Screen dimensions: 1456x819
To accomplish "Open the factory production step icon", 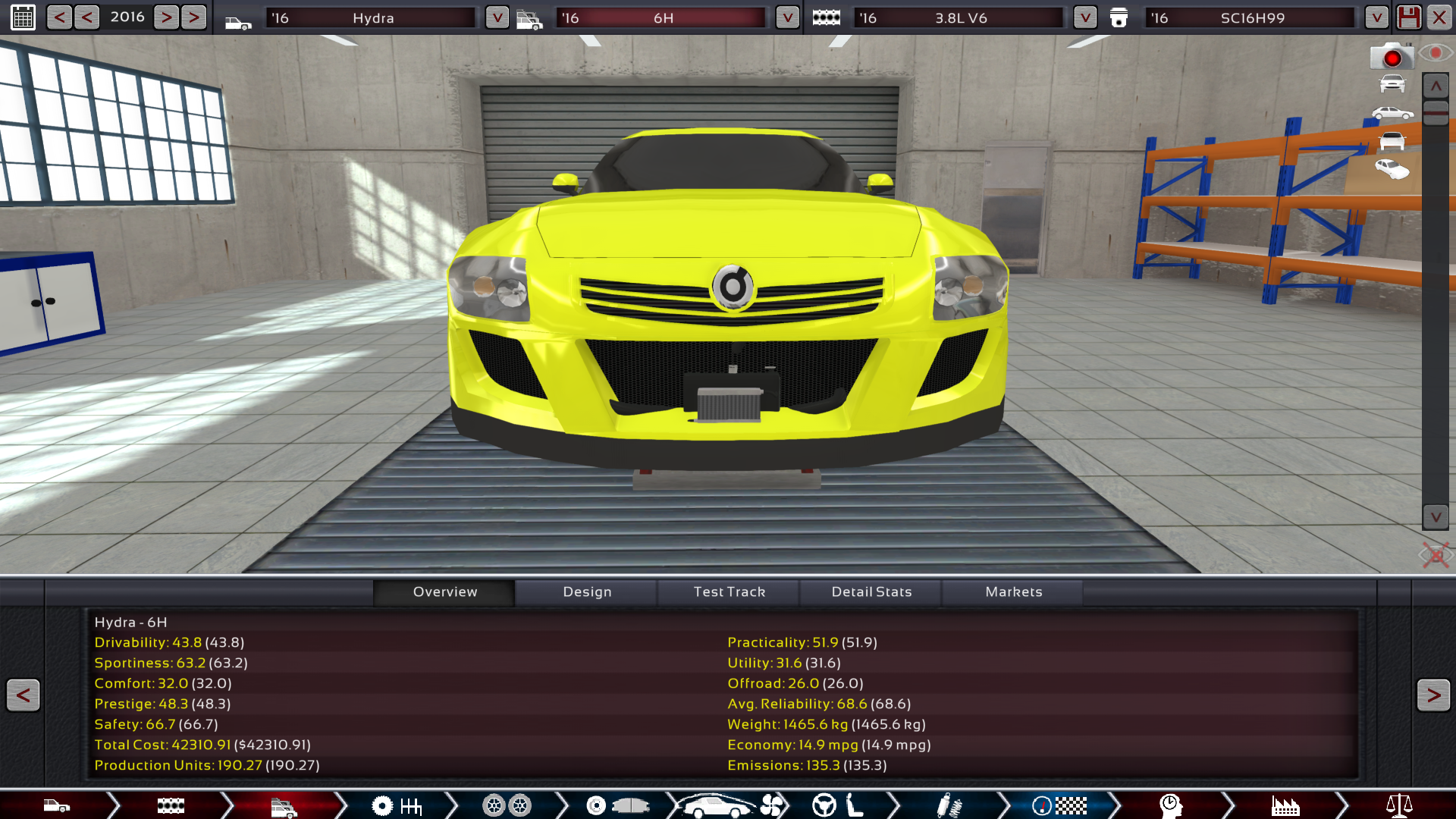I will pos(1285,805).
